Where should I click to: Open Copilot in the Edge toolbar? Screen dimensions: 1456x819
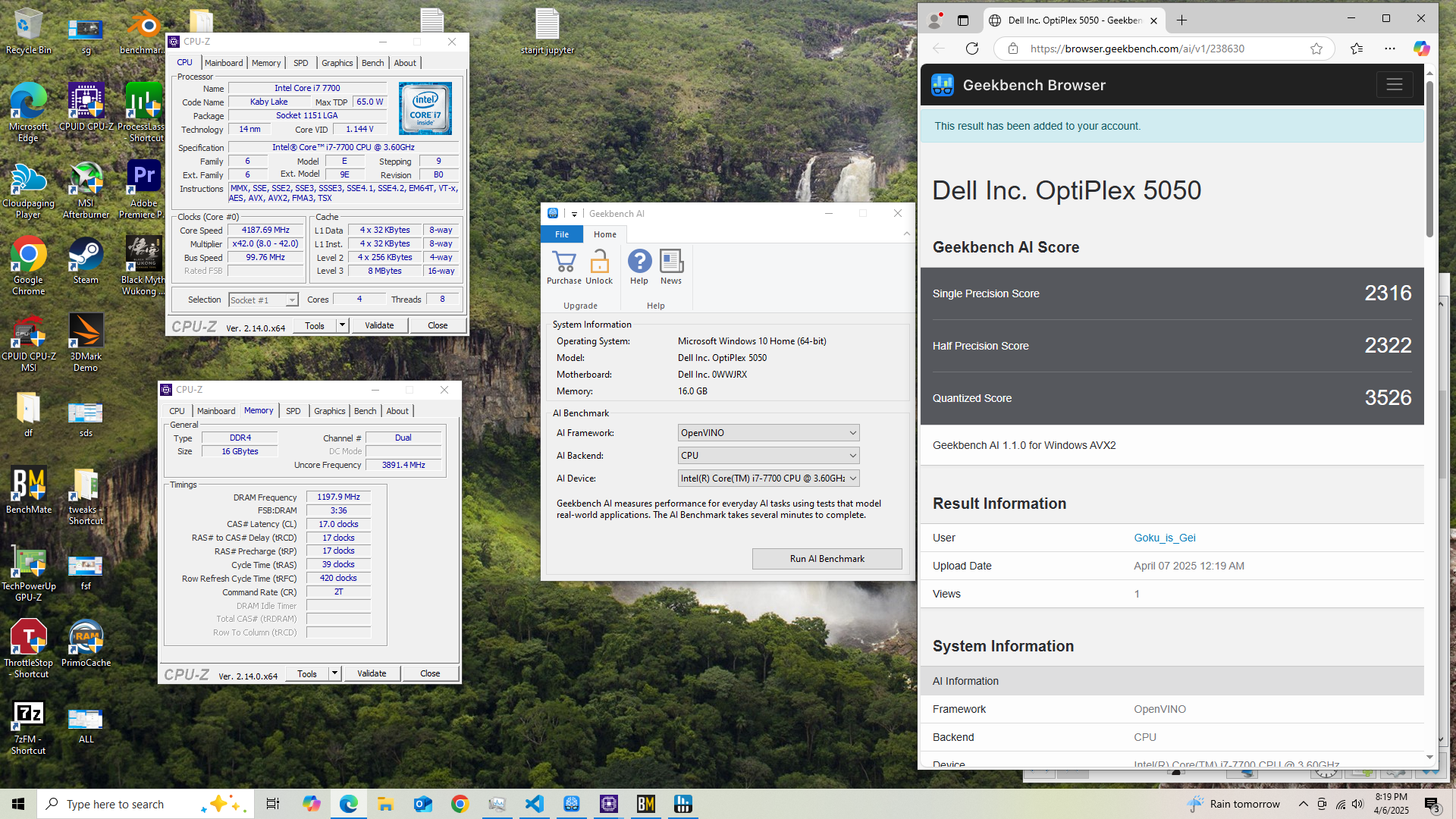click(x=1421, y=49)
